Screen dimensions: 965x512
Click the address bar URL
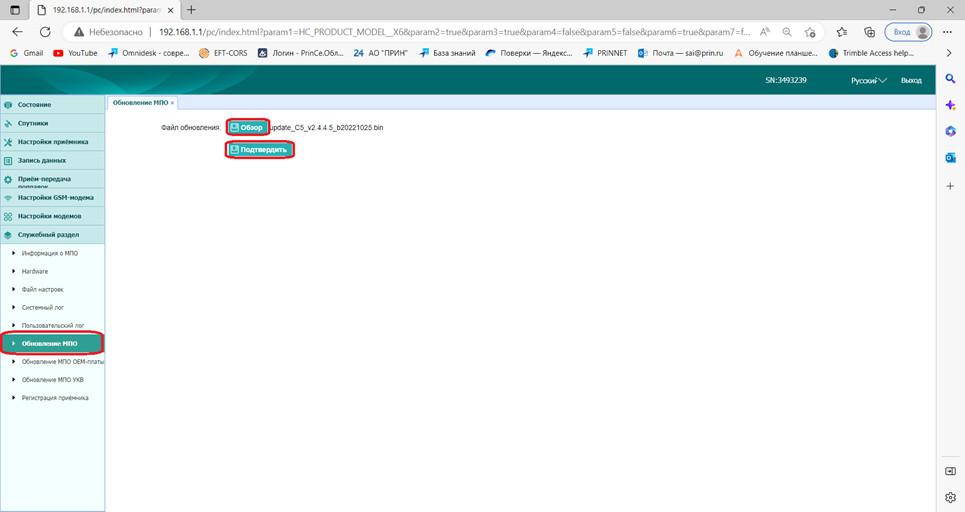tap(454, 32)
